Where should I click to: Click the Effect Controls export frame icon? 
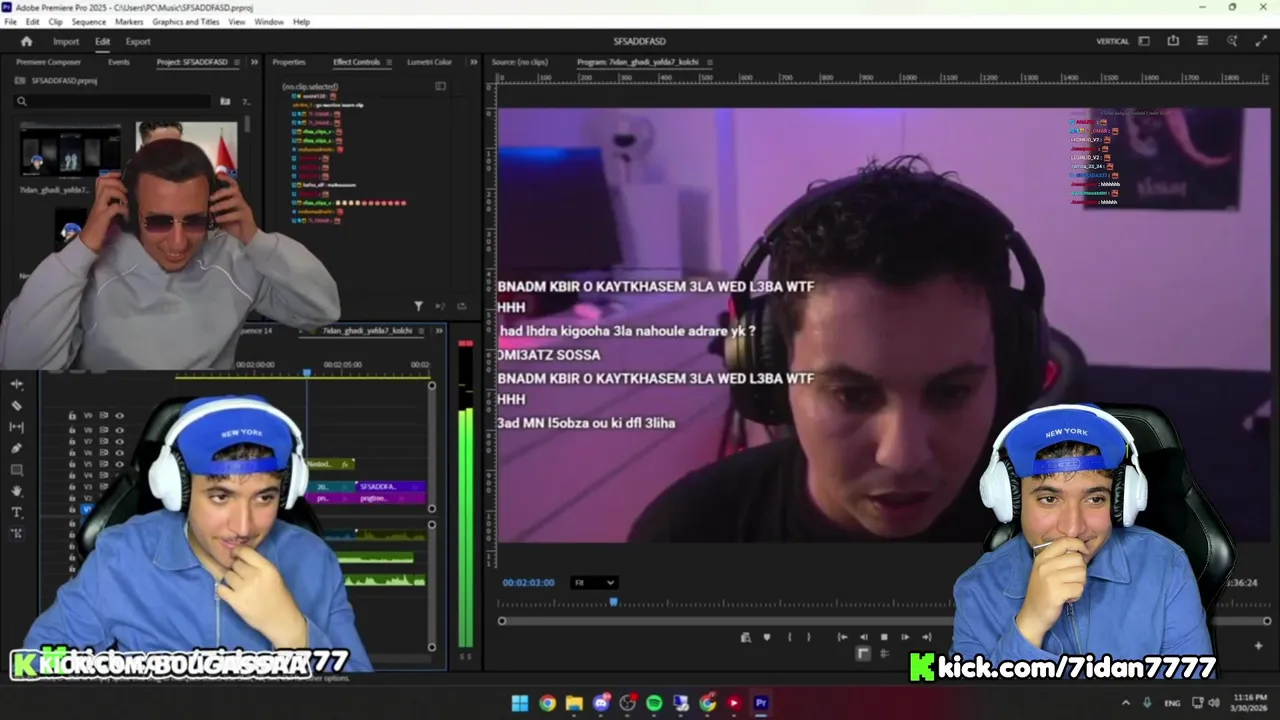point(461,306)
